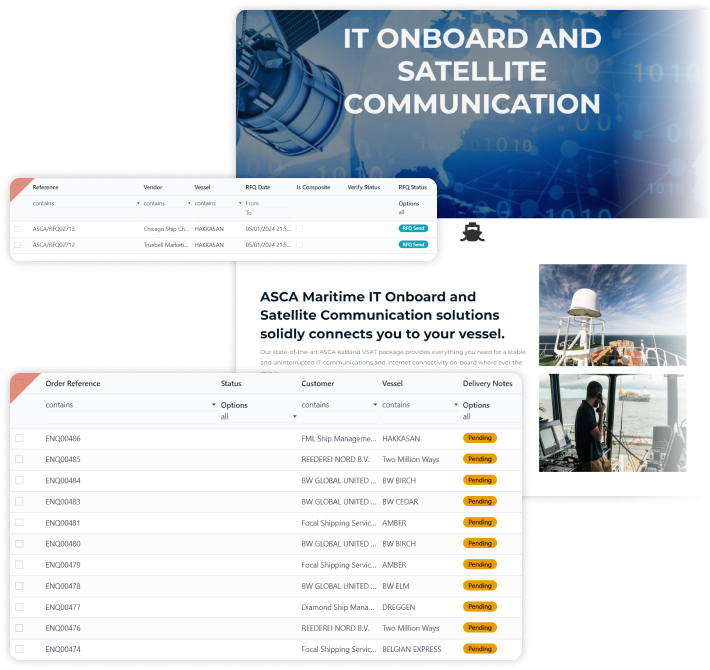Open order ENQ00485
The width and height of the screenshot is (710, 670).
pyautogui.click(x=63, y=459)
